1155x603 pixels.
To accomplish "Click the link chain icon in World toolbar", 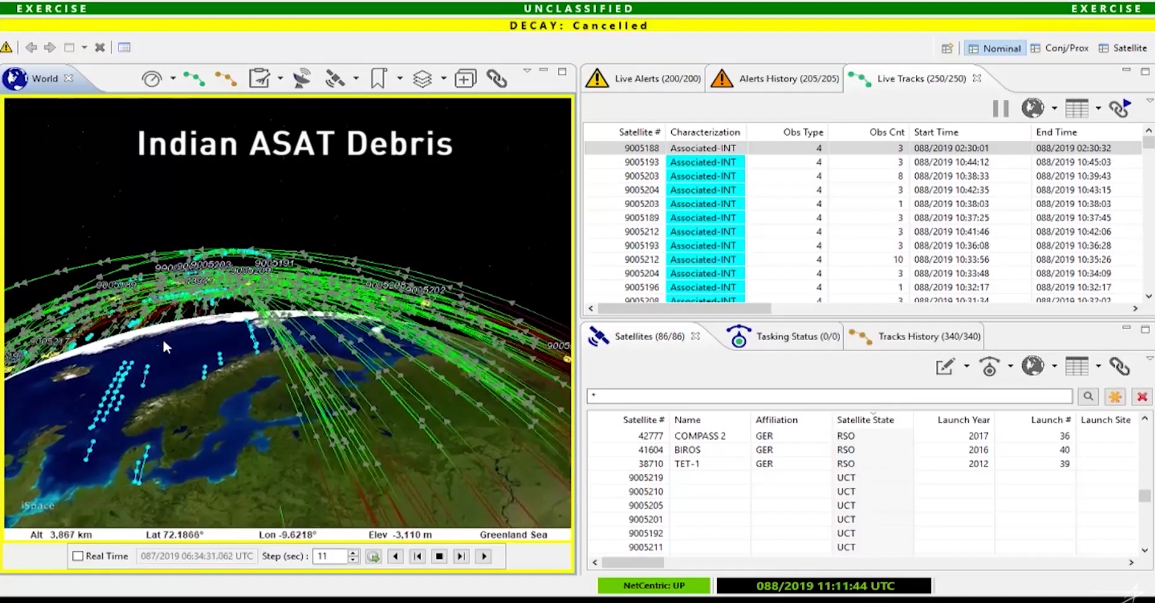I will 497,79.
